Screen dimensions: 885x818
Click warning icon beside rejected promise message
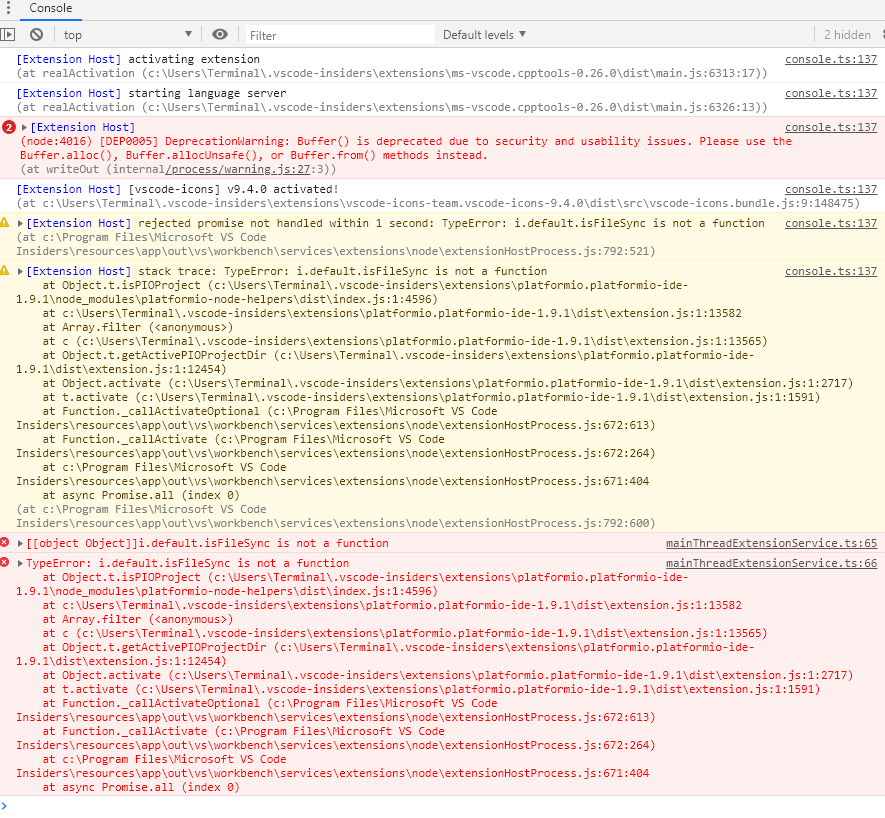coord(5,222)
